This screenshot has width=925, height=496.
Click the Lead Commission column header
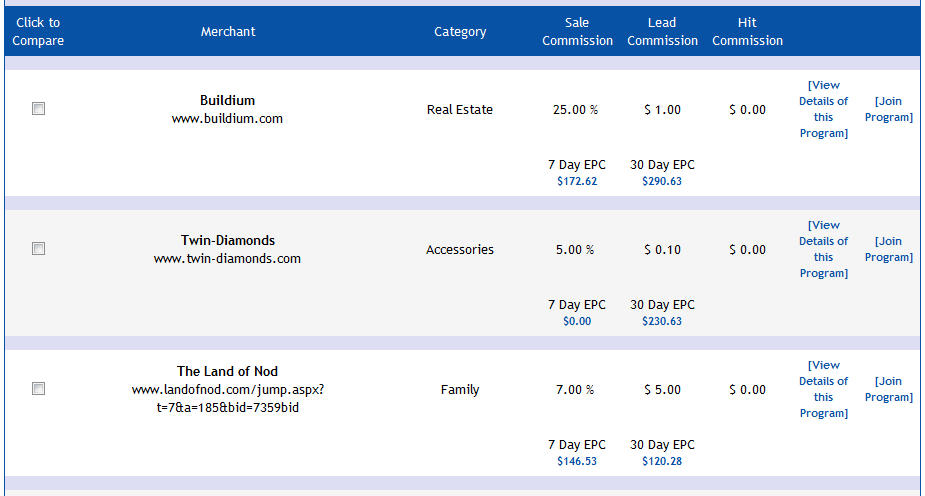click(662, 32)
